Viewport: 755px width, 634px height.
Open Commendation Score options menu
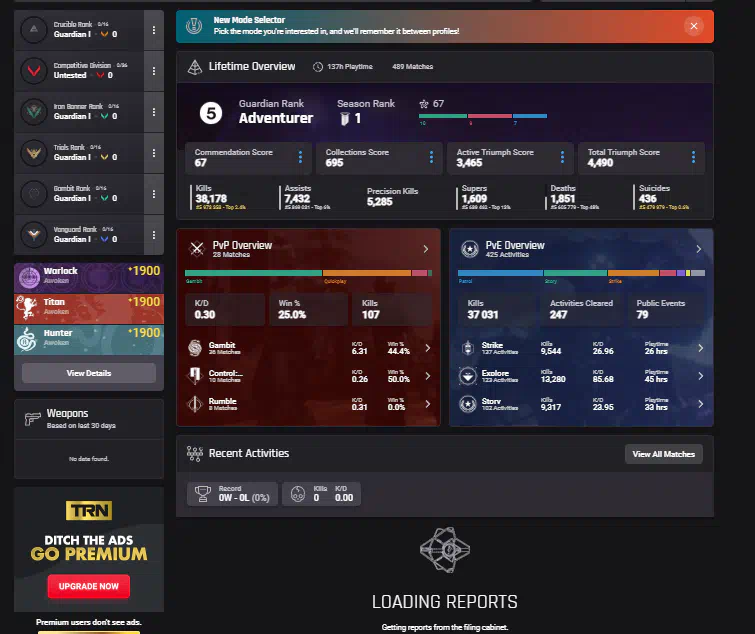coord(300,157)
